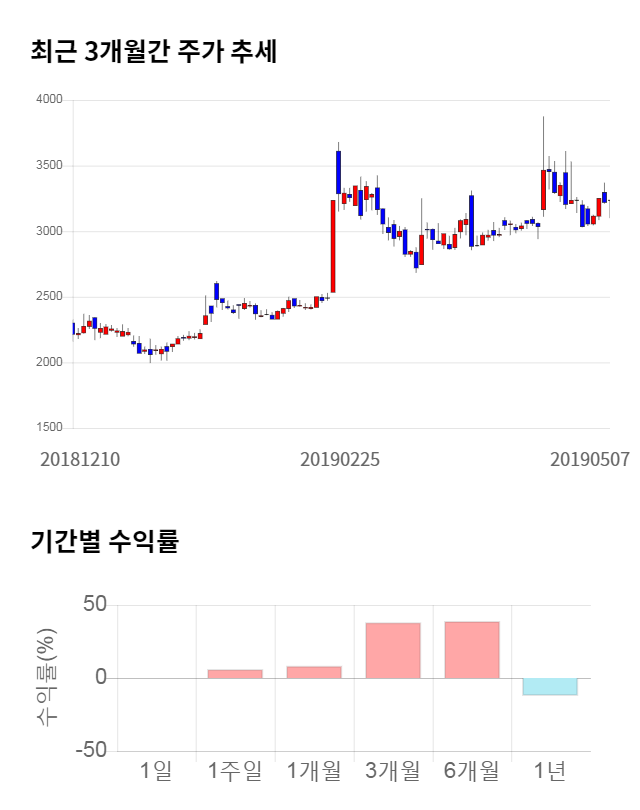Click the '3개월' x-axis label
640x810 pixels.
click(393, 770)
